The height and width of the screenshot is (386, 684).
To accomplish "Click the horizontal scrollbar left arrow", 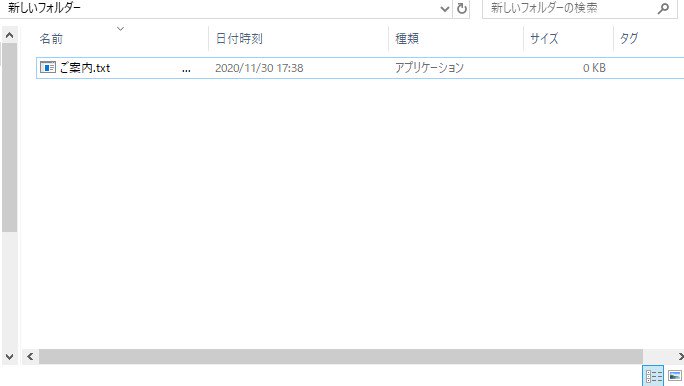I will point(30,357).
